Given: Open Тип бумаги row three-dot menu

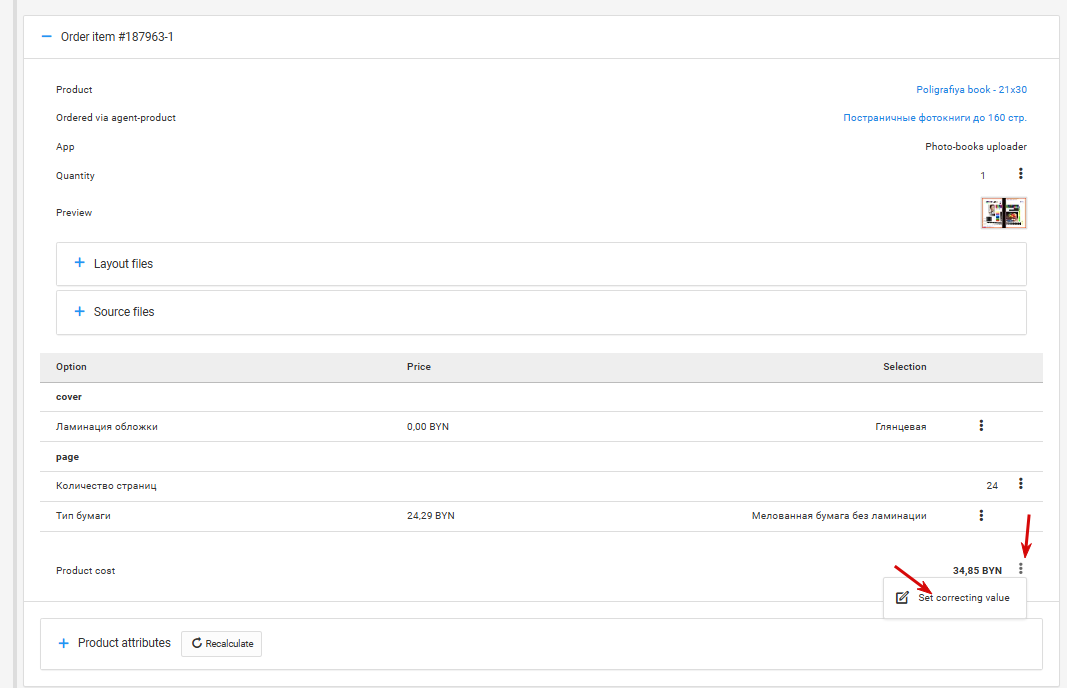Looking at the screenshot, I should (x=981, y=515).
